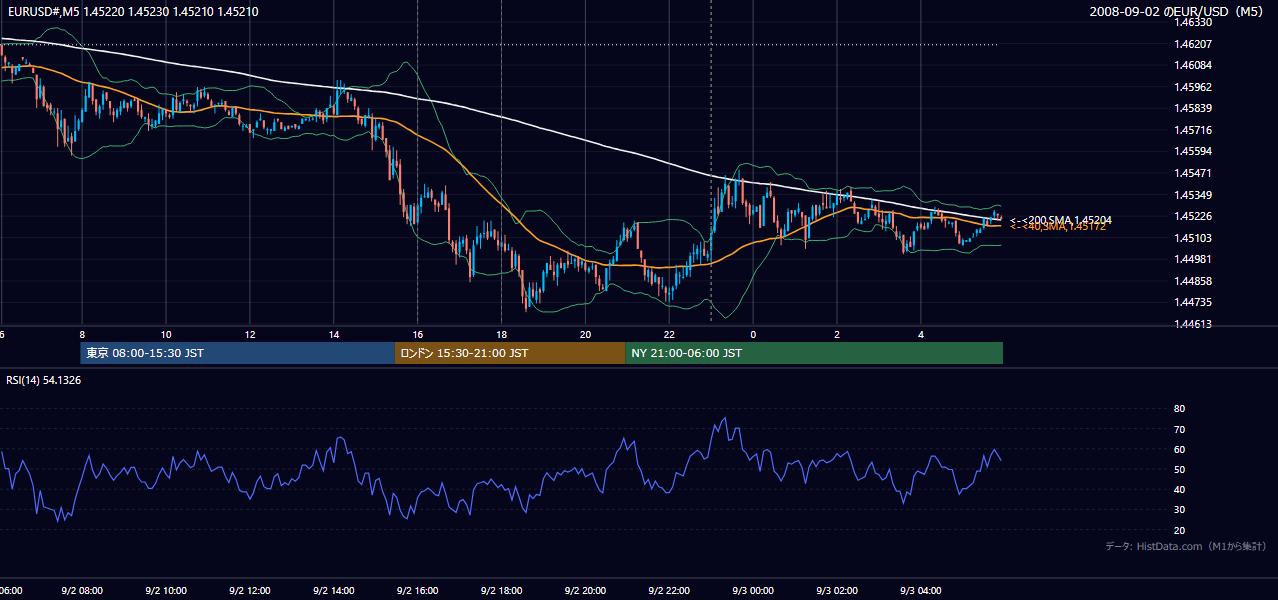Click price axis label 1.45962
The width and height of the screenshot is (1278, 600).
(1193, 87)
